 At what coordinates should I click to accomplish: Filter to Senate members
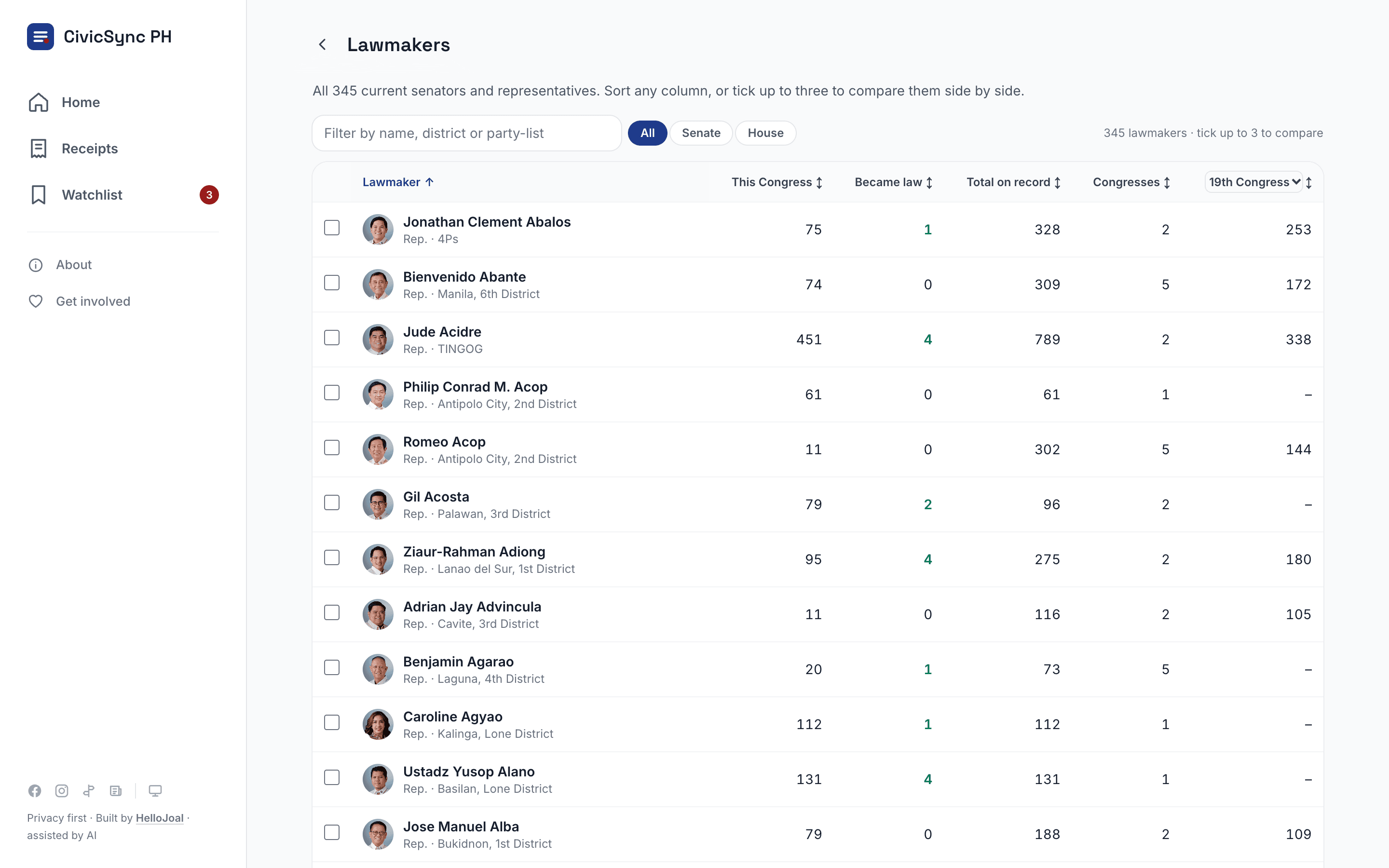701,133
